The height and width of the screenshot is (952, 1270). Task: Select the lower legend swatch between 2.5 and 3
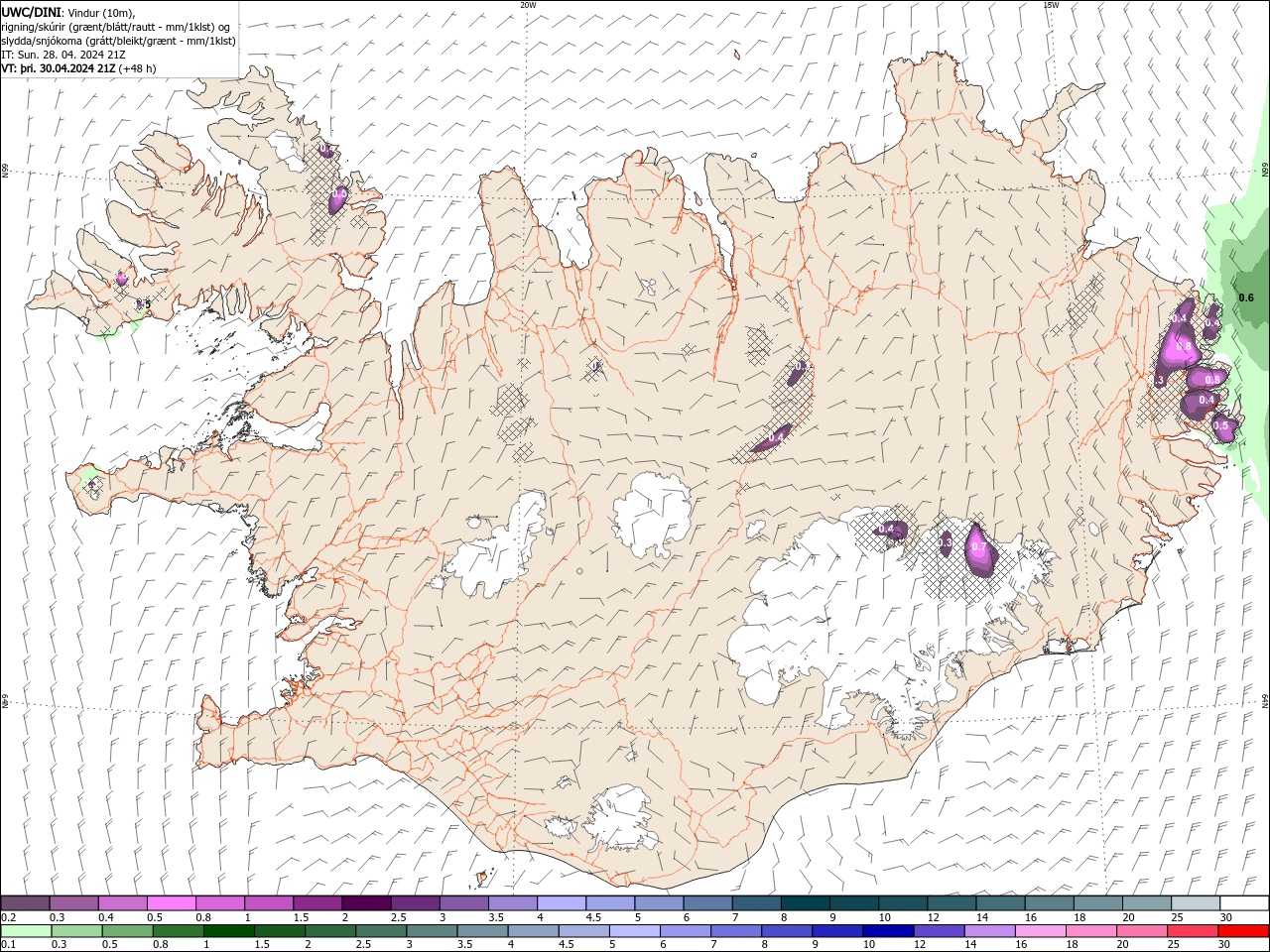coord(381,931)
